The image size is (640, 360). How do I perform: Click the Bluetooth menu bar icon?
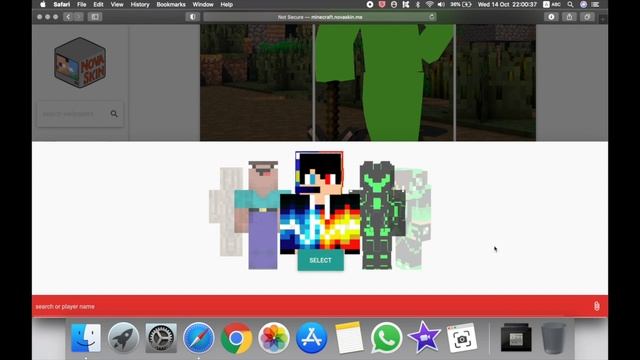coord(418,4)
